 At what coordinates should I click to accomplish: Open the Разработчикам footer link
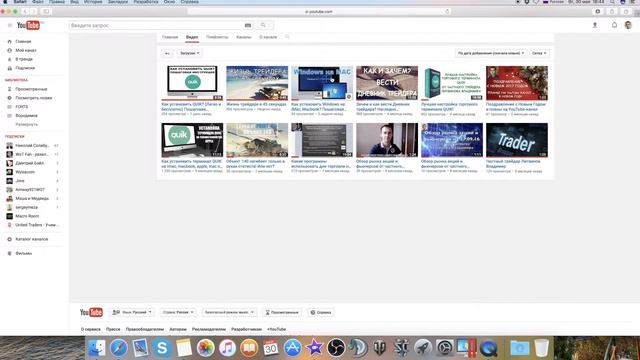tap(247, 329)
